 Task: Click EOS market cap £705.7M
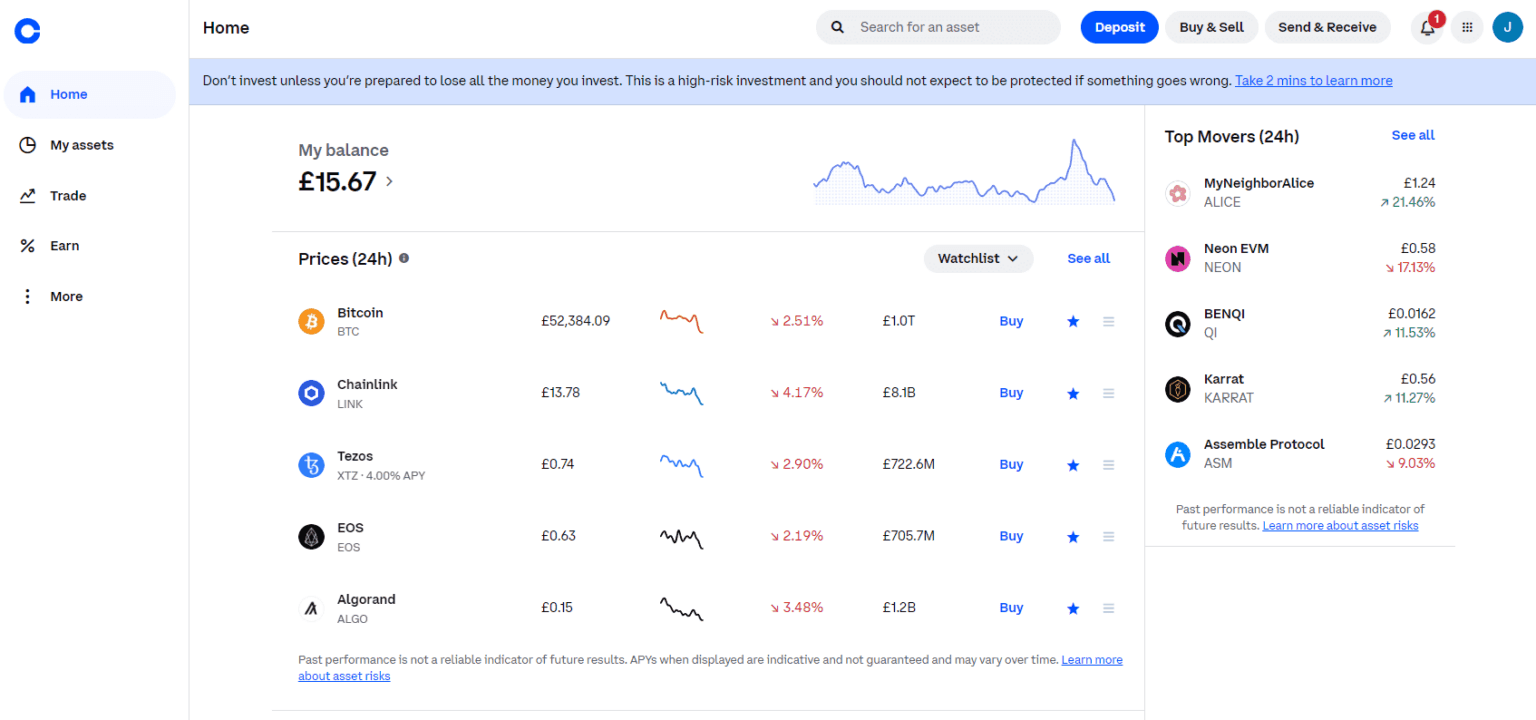(x=908, y=537)
